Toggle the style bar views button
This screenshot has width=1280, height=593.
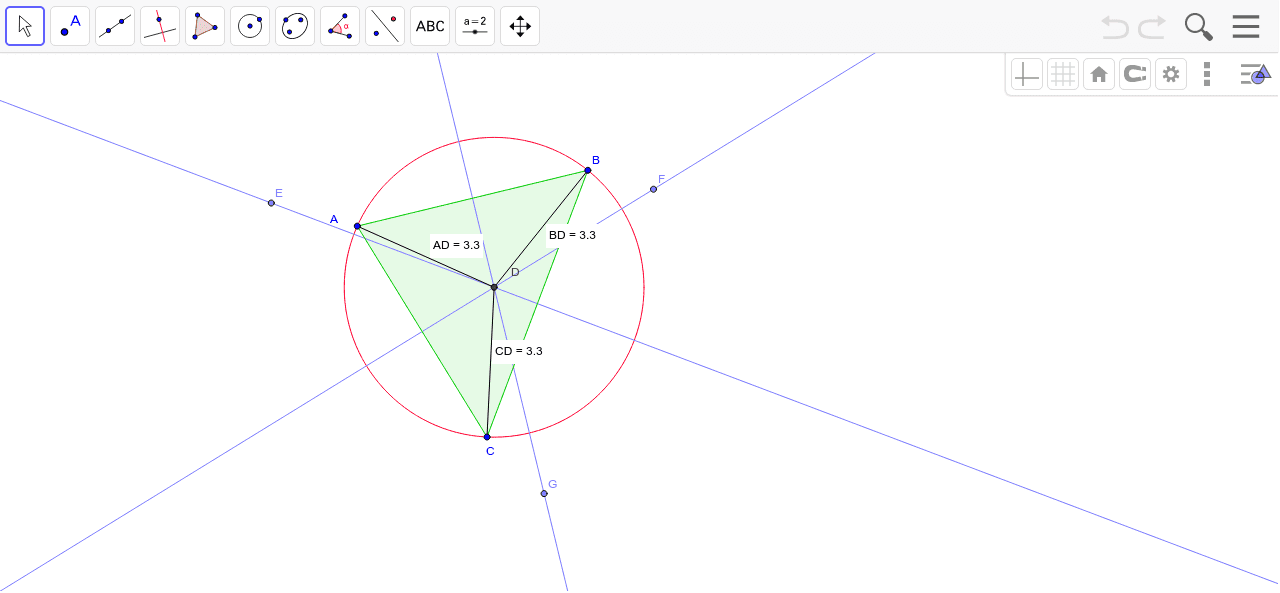[1254, 74]
